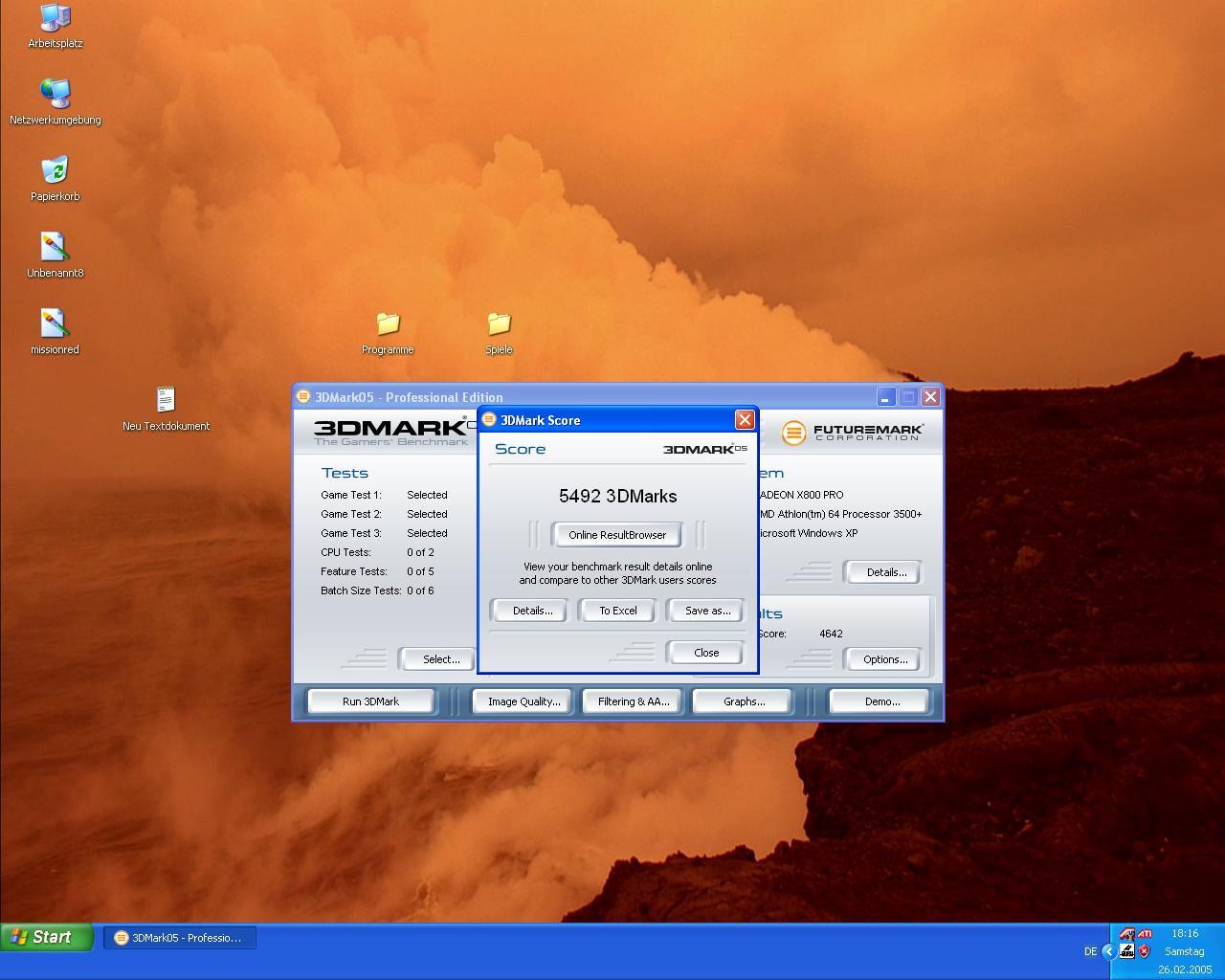Click the black-and-white tray icon beside the security shield
The width and height of the screenshot is (1225, 980).
(x=1126, y=951)
